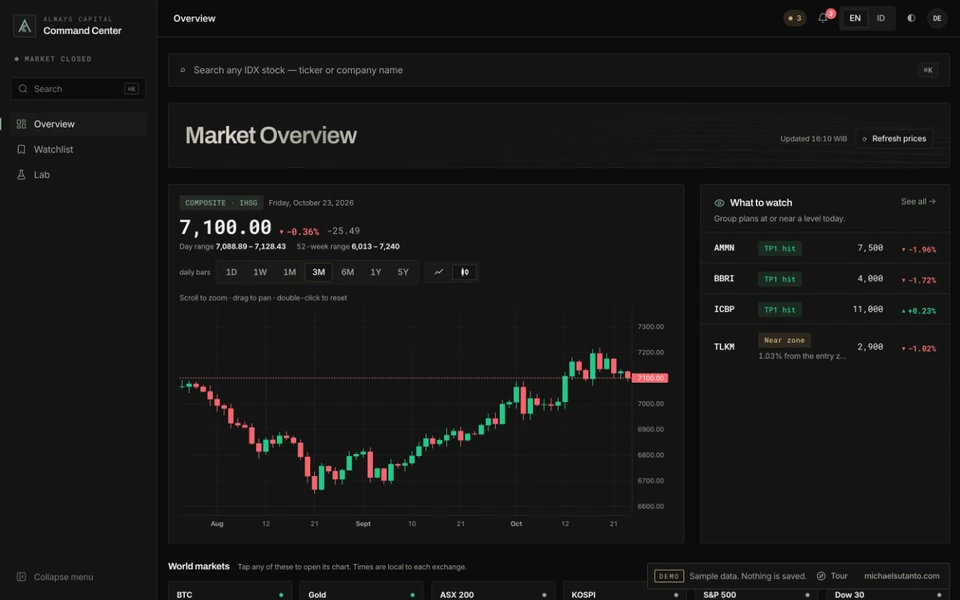The height and width of the screenshot is (600, 960).
Task: Click the sidebar Search magnifier icon
Action: [23, 89]
